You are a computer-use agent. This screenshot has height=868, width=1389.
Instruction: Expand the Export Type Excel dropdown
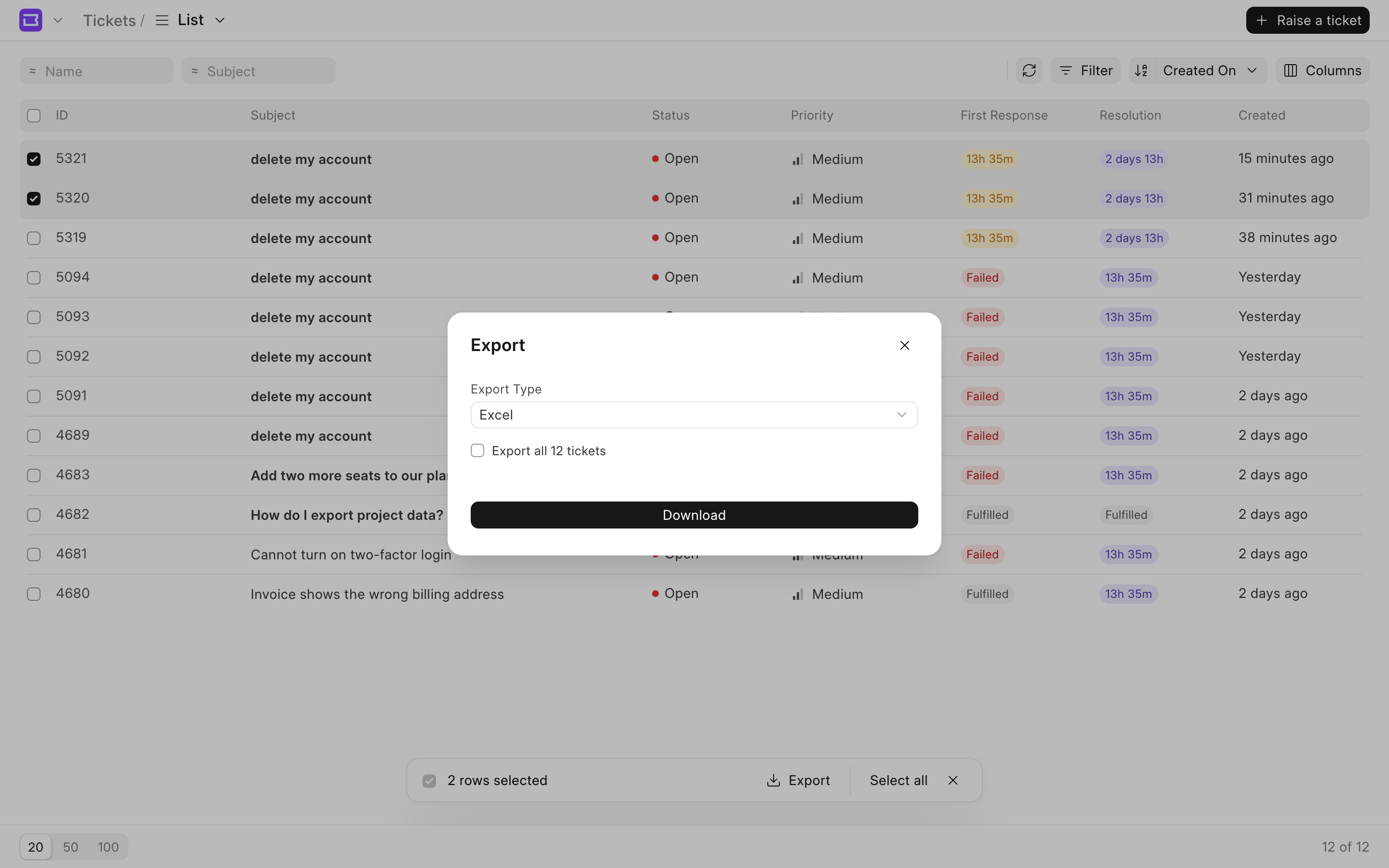click(694, 415)
